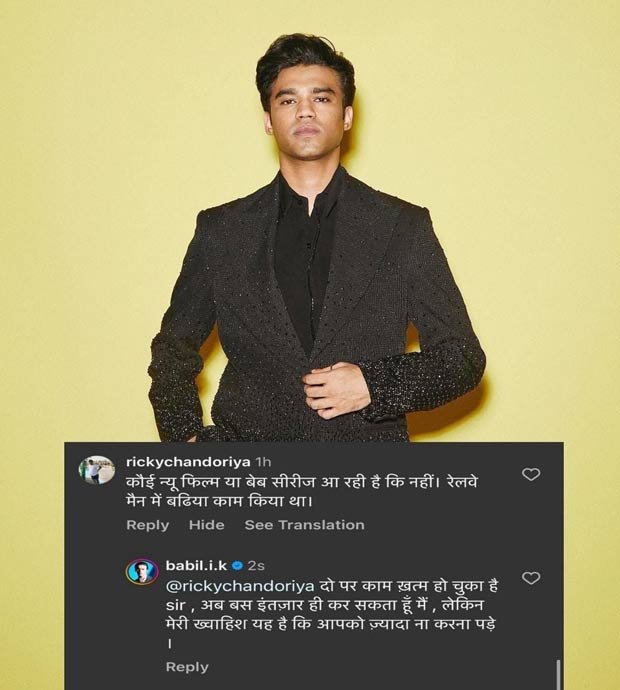This screenshot has height=690, width=620.
Task: Click the 1h timestamp on first comment
Action: tap(263, 462)
